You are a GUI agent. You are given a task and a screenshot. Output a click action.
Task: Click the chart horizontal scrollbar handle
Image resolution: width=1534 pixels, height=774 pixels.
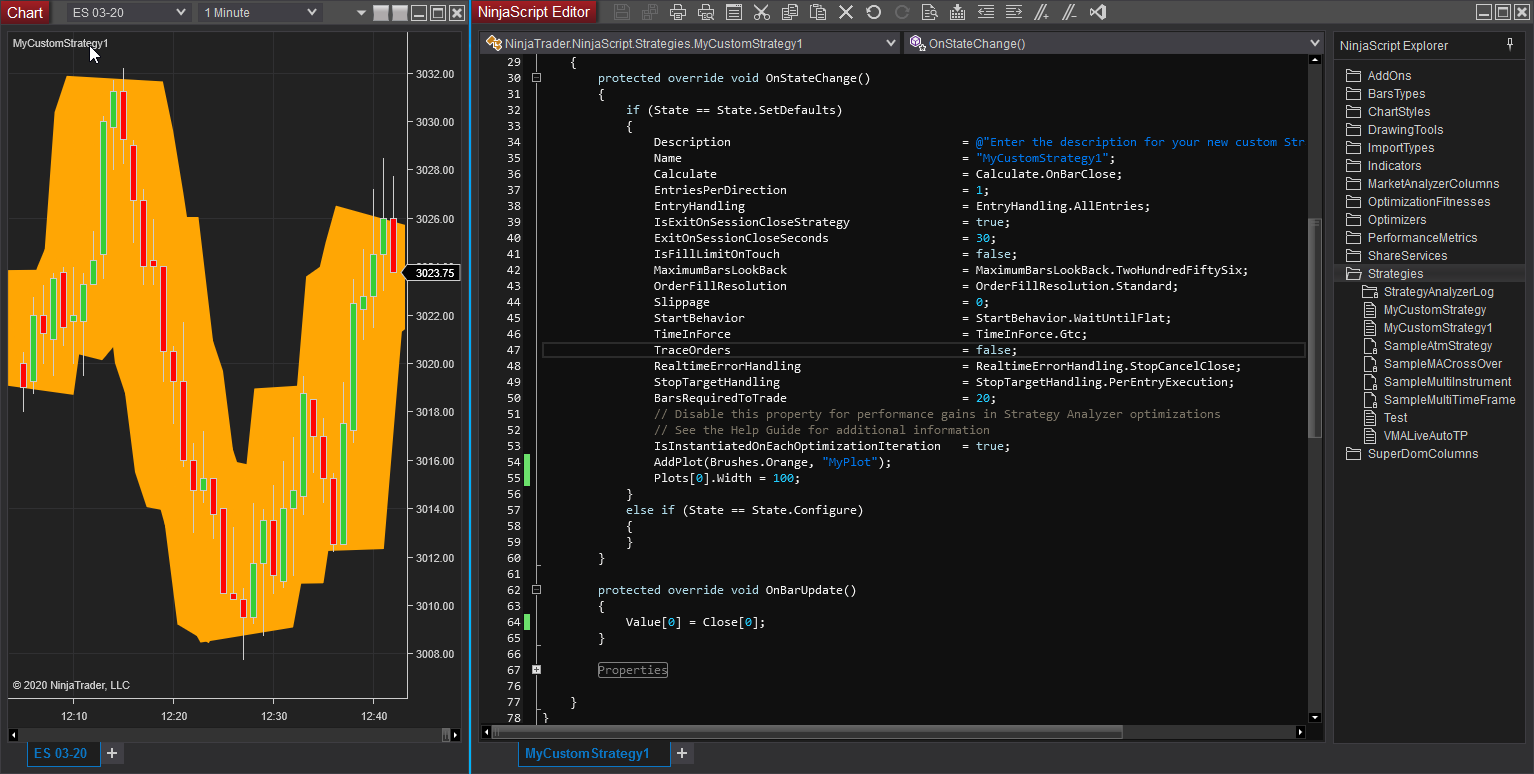click(x=446, y=735)
